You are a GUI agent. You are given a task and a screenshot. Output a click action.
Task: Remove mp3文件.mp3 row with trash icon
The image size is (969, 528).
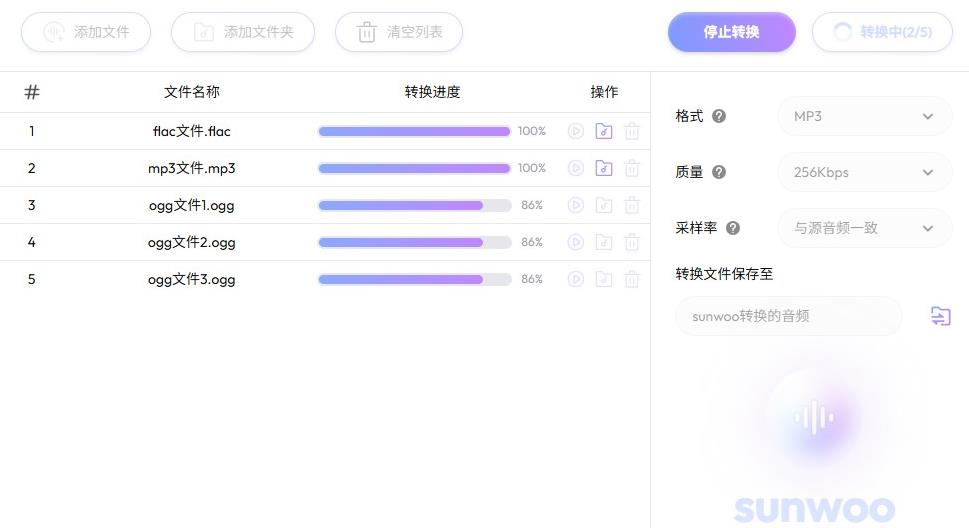[x=632, y=168]
